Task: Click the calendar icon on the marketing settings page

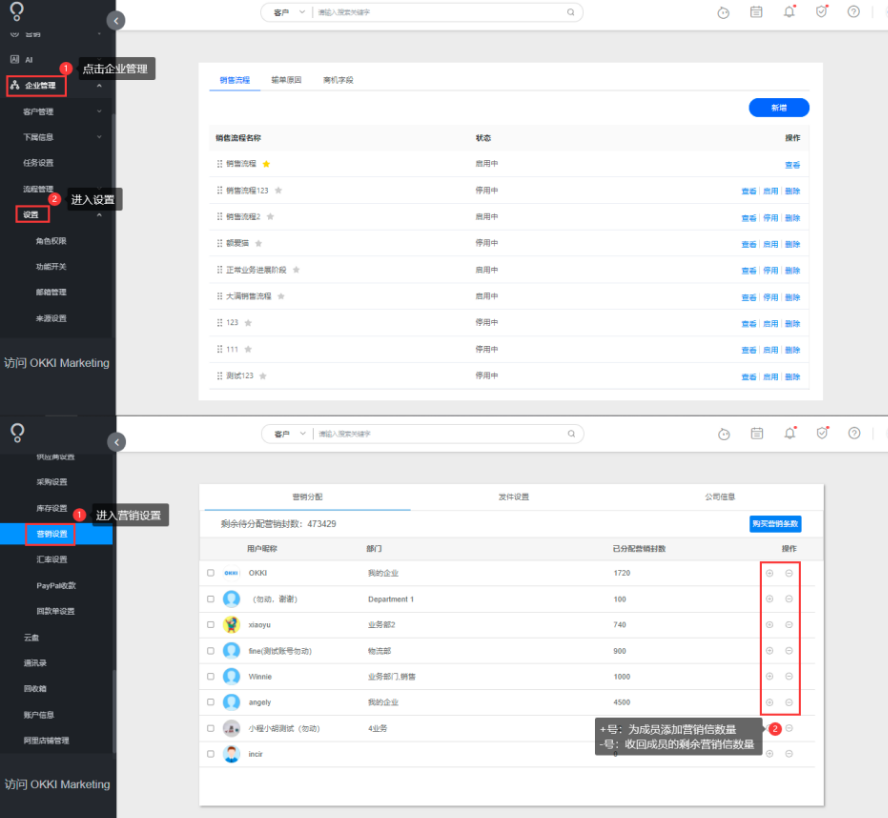Action: click(757, 433)
